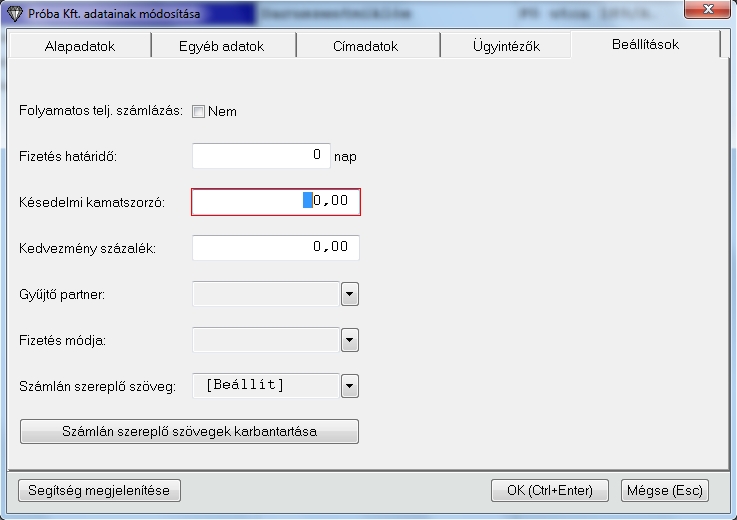Open the Egyéb adatok tab
Image resolution: width=737 pixels, height=520 pixels.
(x=224, y=46)
